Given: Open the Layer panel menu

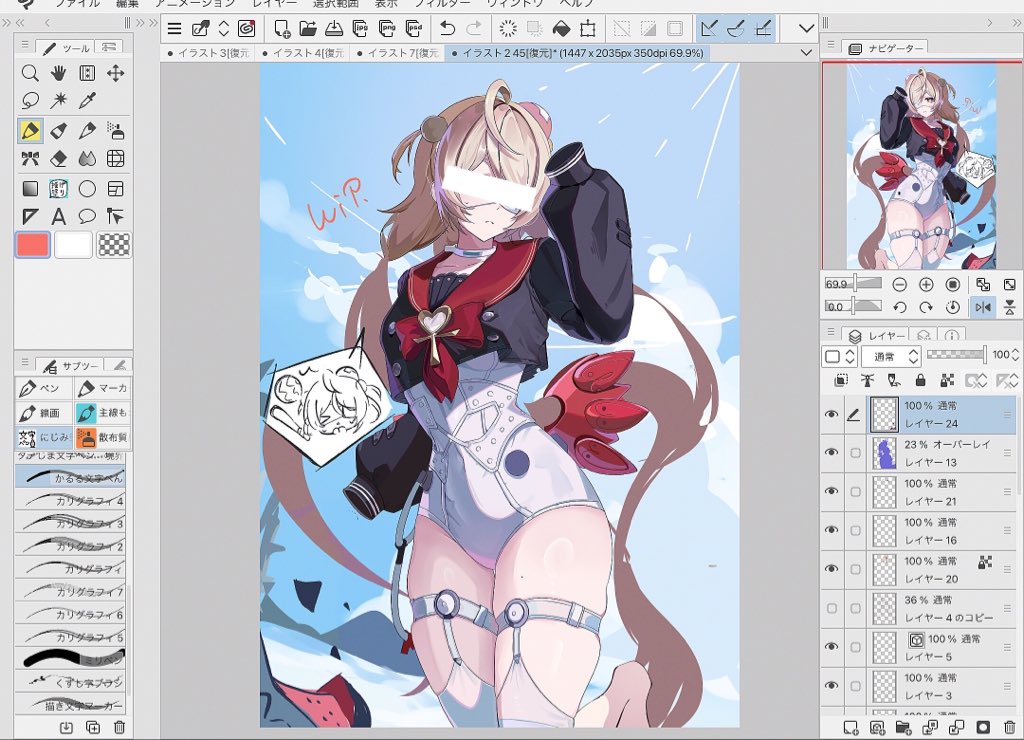Looking at the screenshot, I should tap(831, 332).
